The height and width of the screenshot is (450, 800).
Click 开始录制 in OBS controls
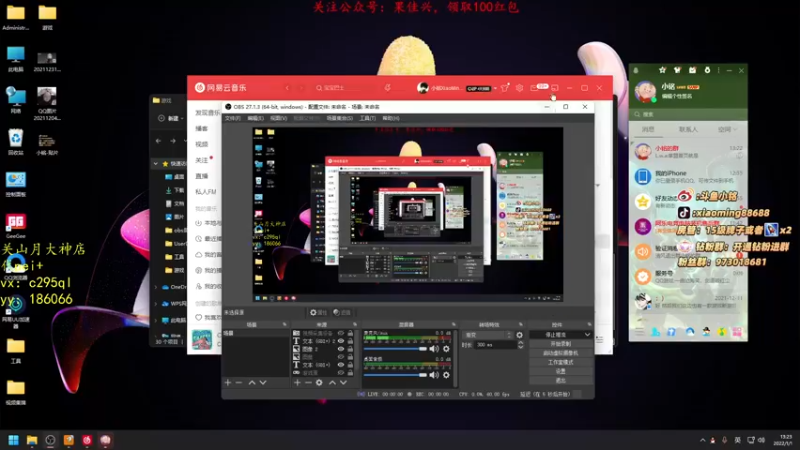[x=561, y=344]
